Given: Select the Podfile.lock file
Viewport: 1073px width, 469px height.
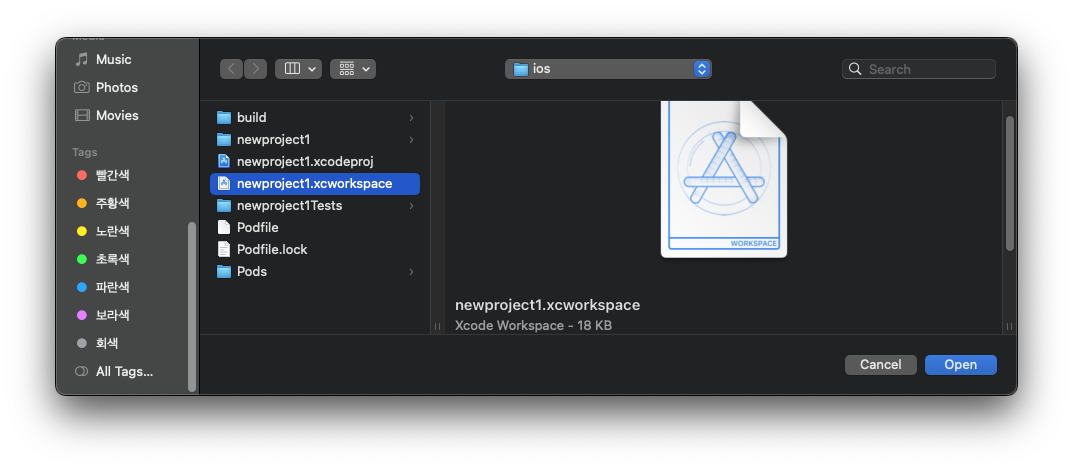Looking at the screenshot, I should tap(315, 249).
